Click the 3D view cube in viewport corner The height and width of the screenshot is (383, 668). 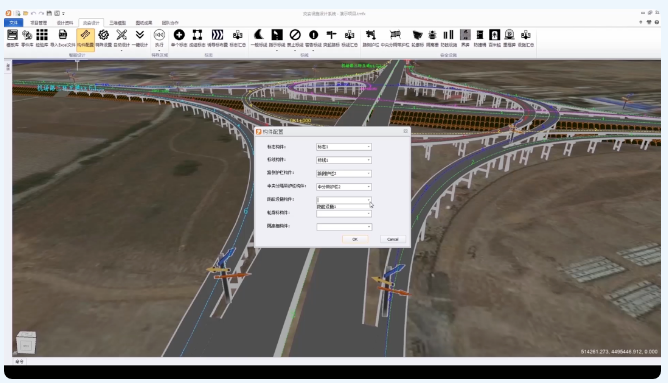[26, 343]
